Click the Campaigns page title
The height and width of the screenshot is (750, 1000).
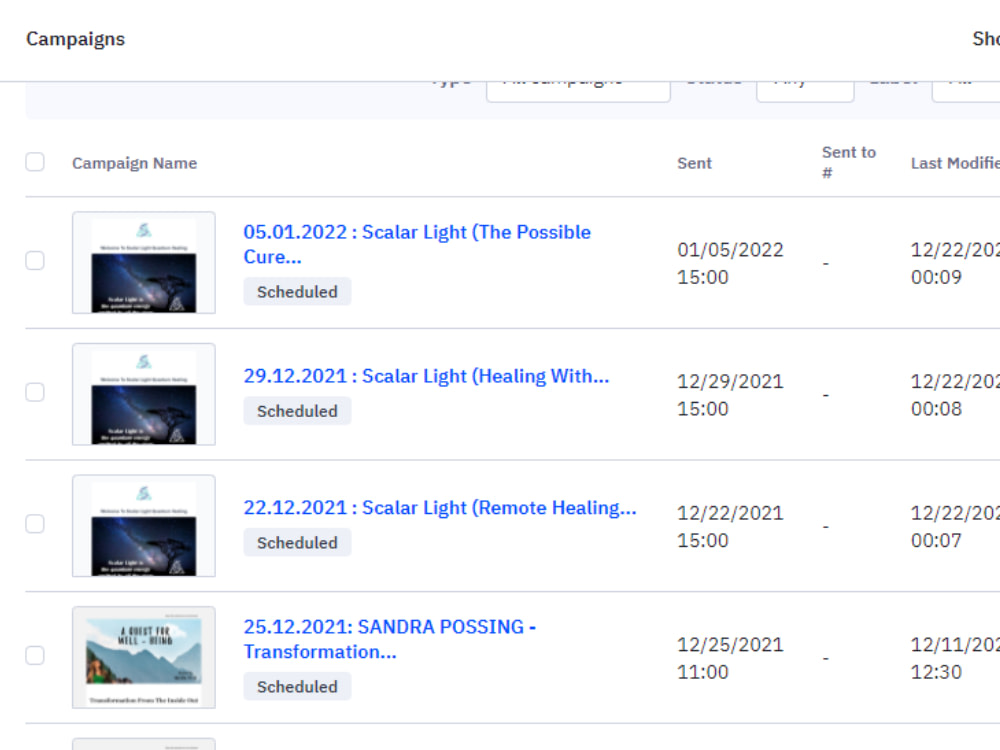[75, 39]
